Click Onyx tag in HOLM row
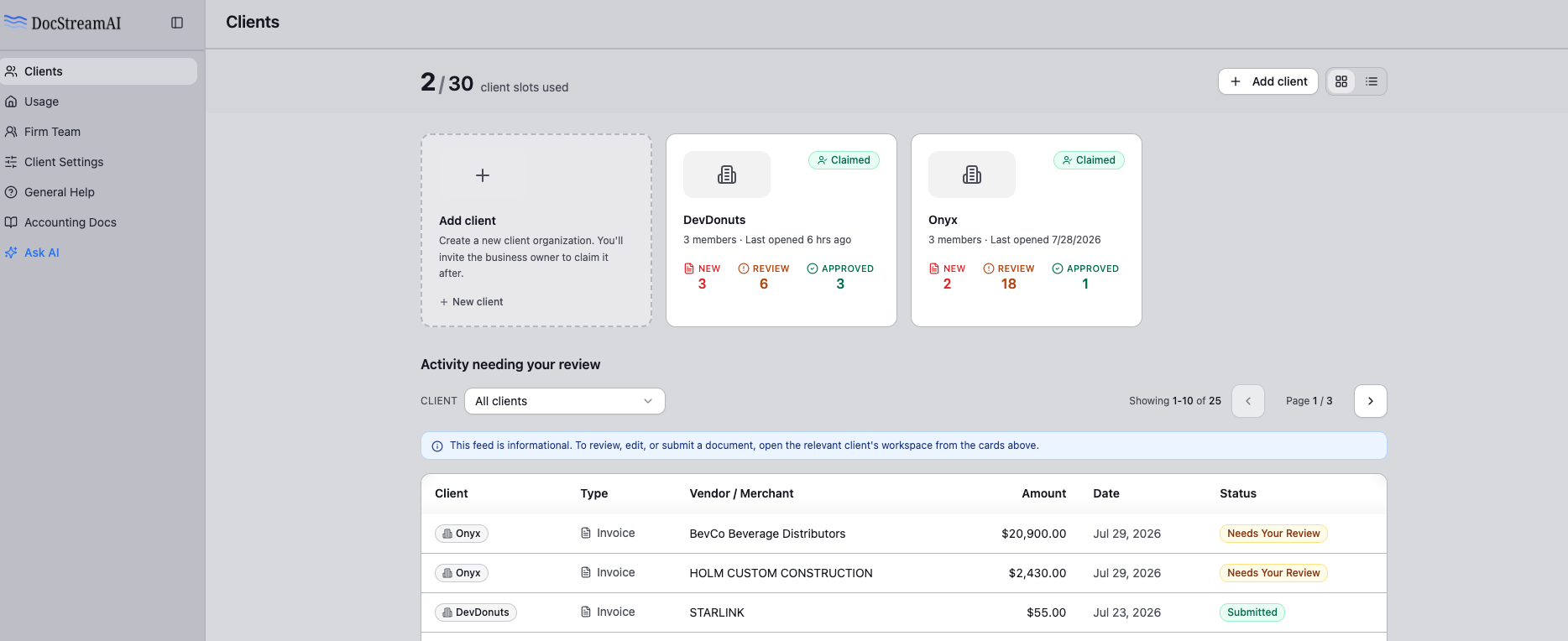This screenshot has height=641, width=1568. 462,573
